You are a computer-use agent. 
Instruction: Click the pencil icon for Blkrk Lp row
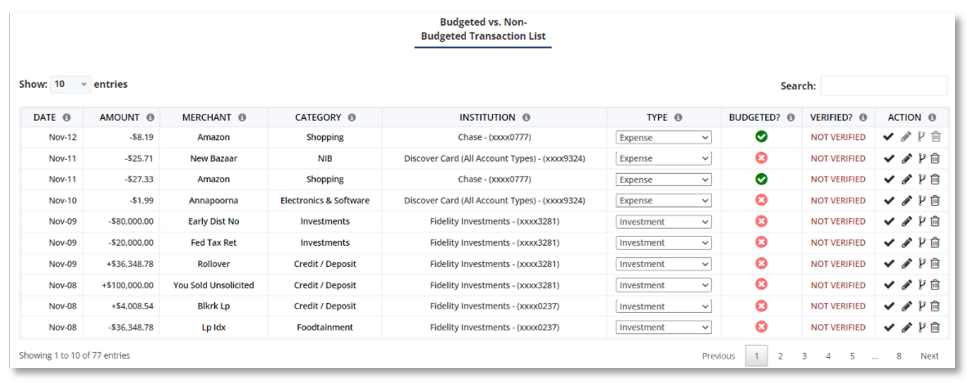point(907,306)
